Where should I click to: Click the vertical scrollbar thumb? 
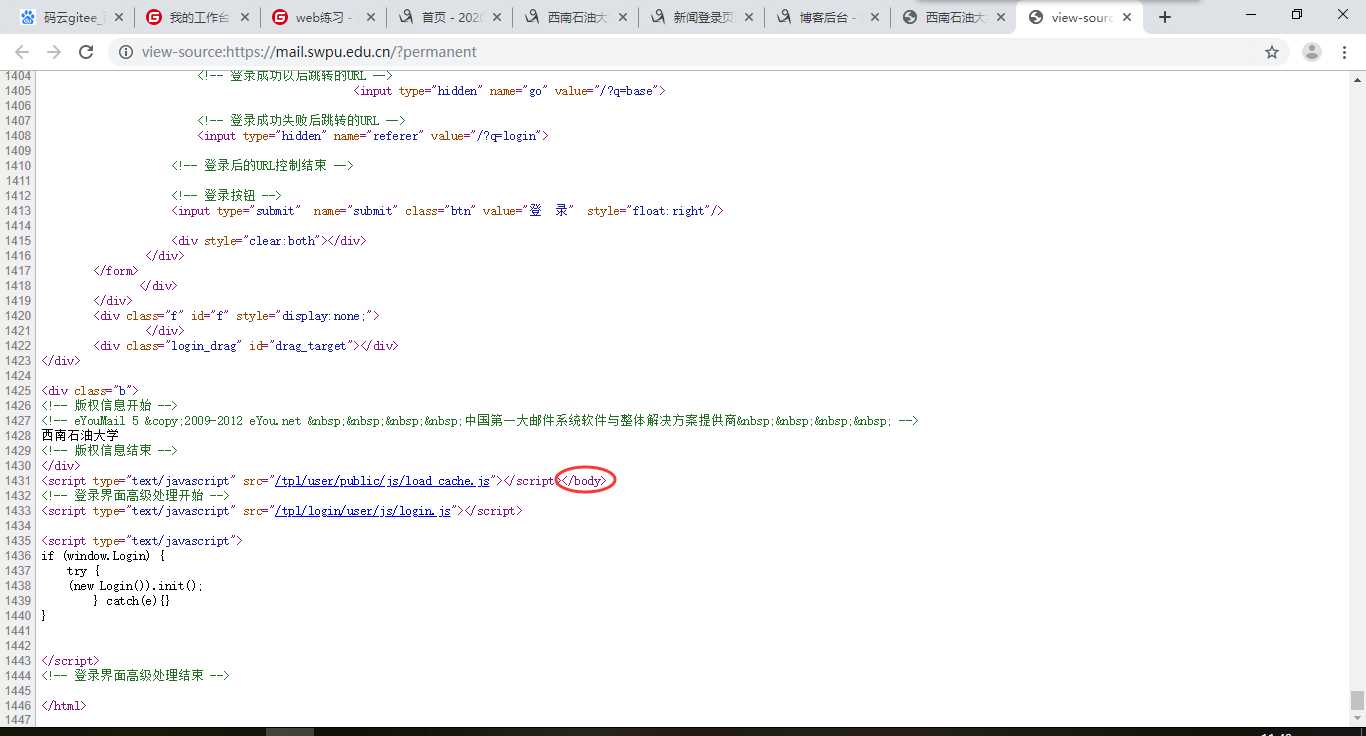point(1357,700)
